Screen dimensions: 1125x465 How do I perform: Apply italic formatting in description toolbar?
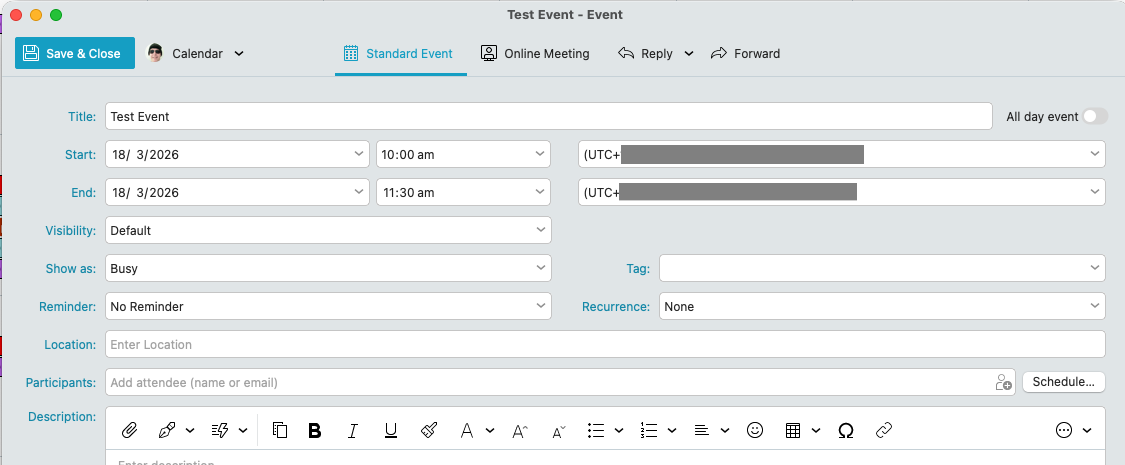coord(352,430)
